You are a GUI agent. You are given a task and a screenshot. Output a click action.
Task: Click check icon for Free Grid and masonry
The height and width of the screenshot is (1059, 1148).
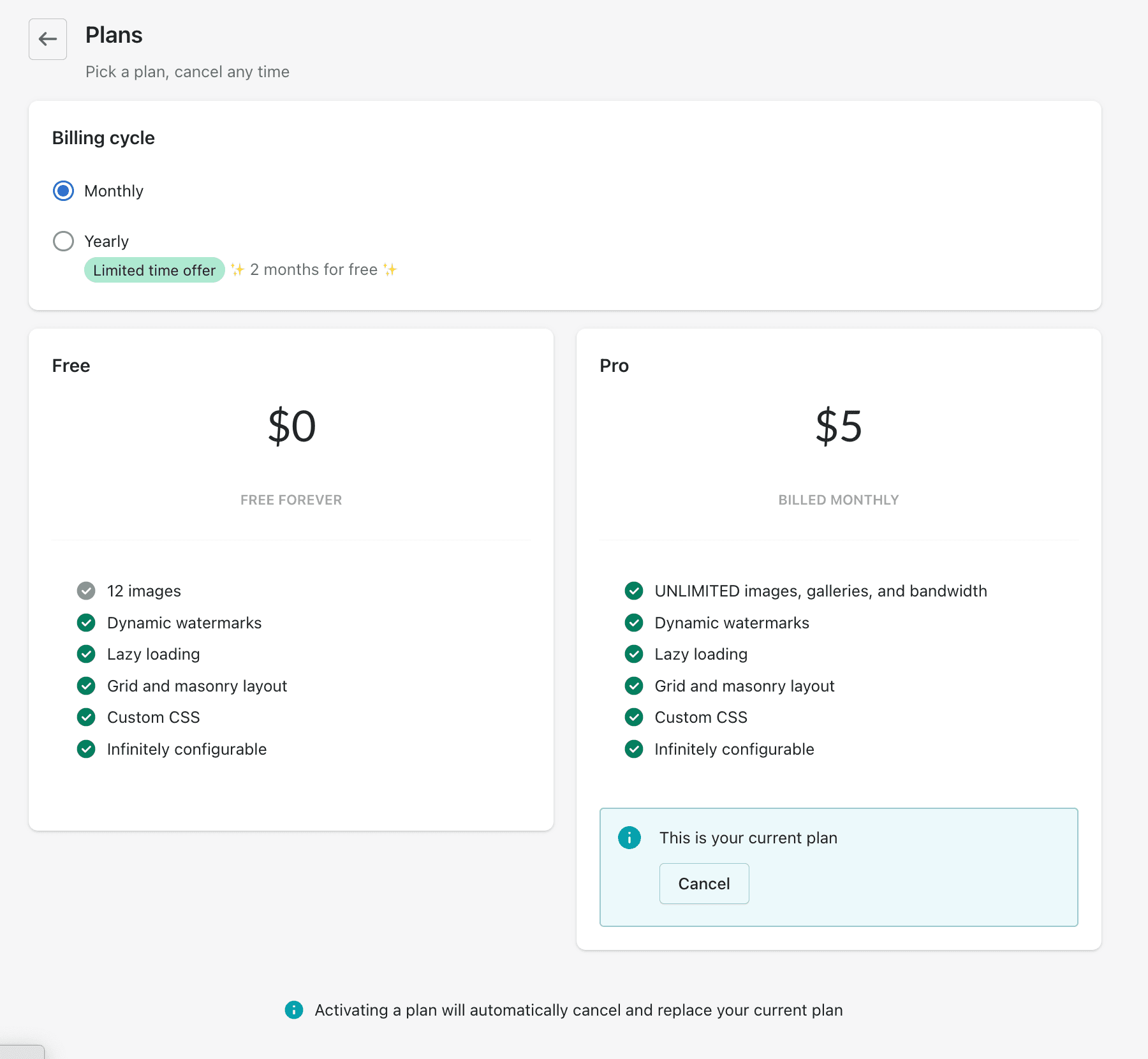[x=86, y=686]
